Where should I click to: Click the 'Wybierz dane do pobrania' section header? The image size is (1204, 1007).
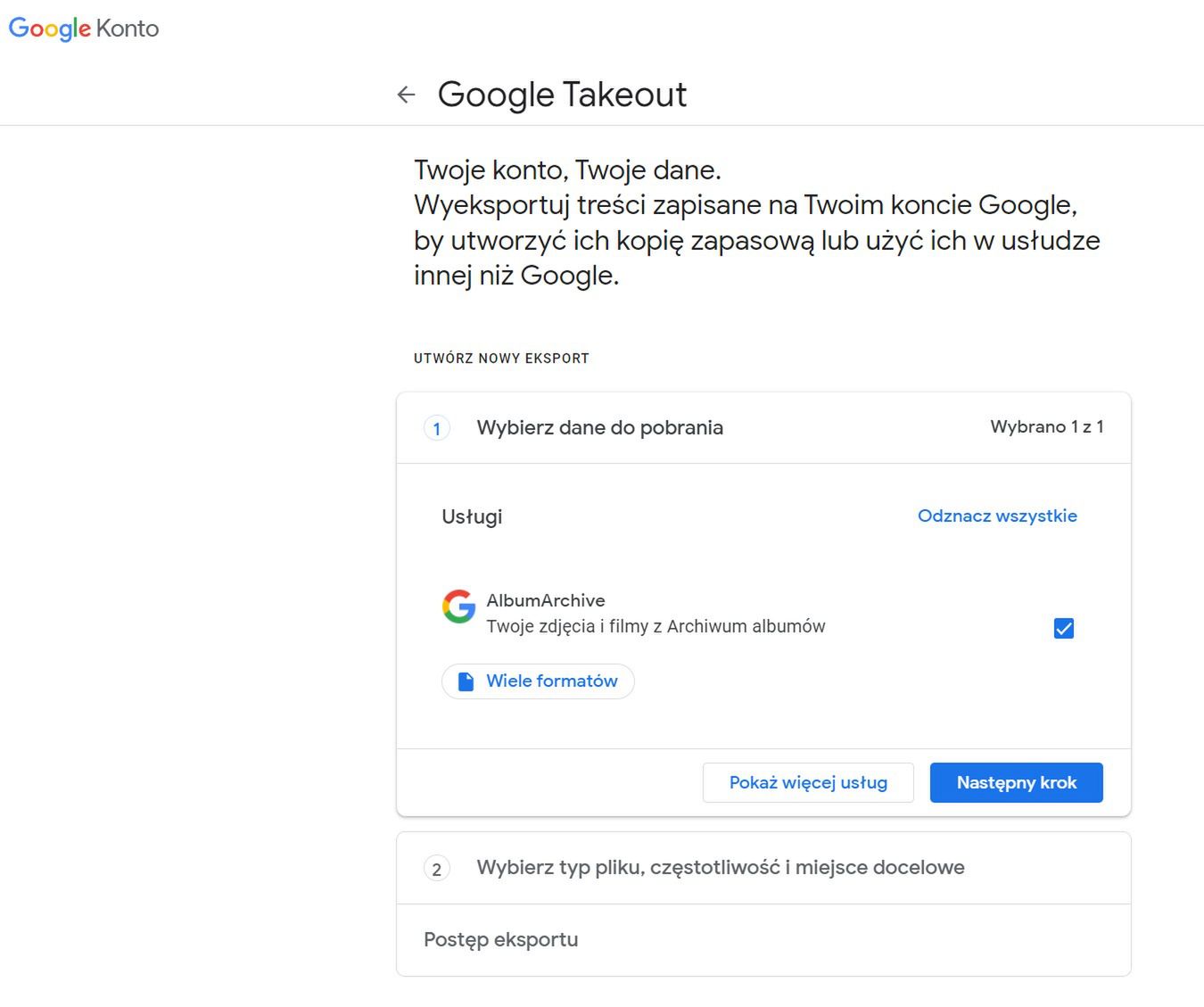(599, 427)
